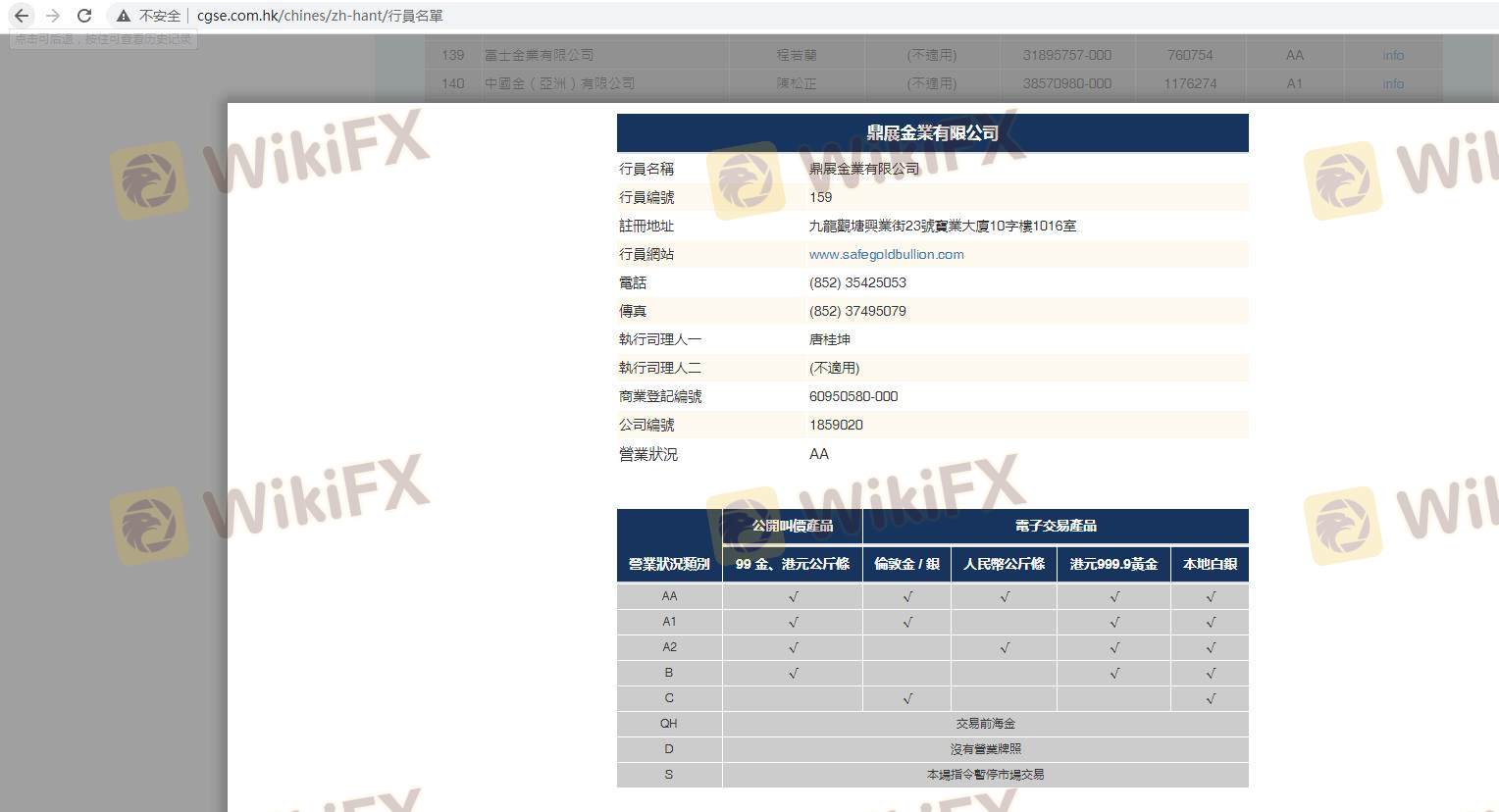Select 38570980-000 in the background table
The image size is (1499, 812).
1067,83
